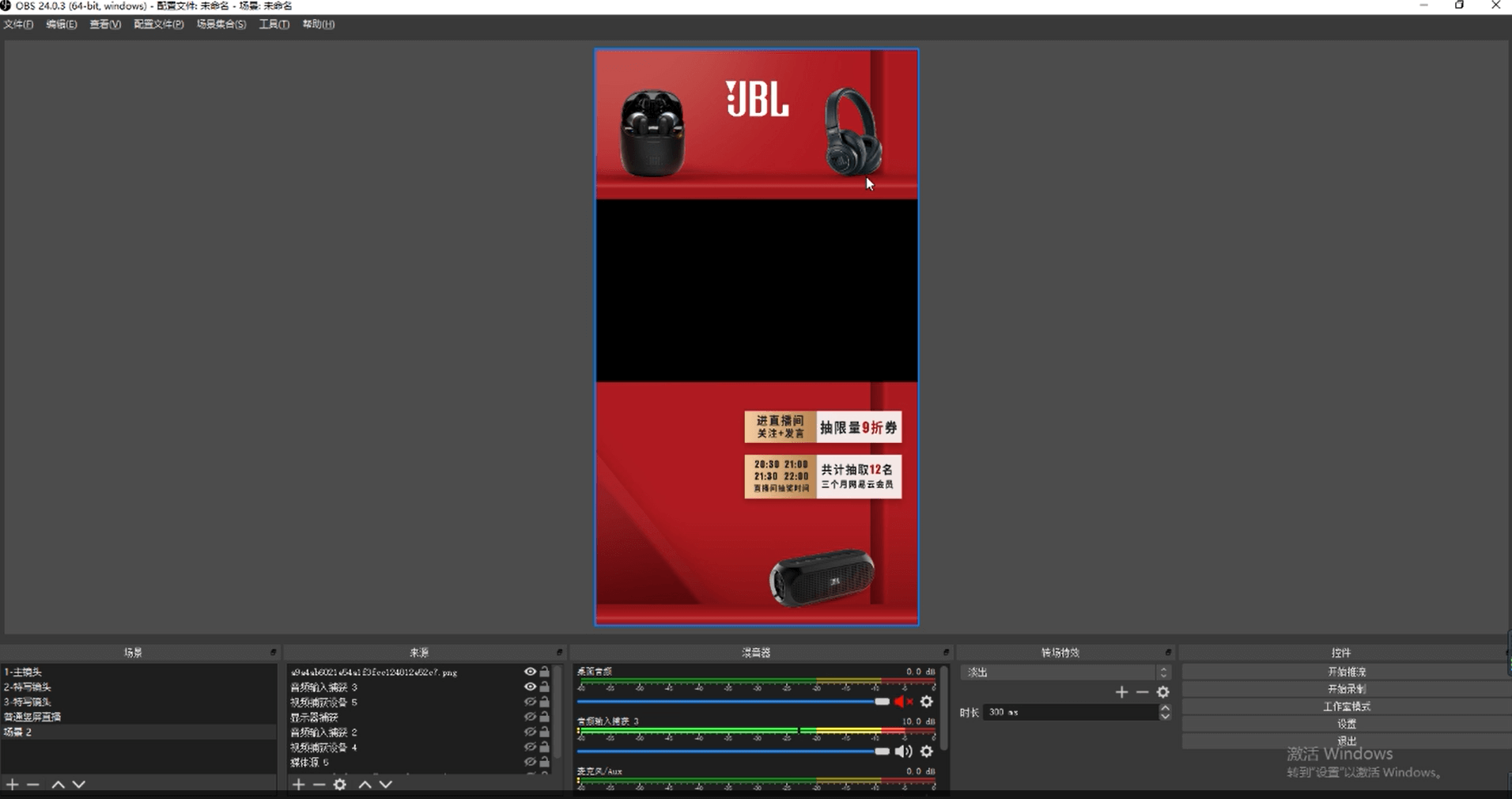Move source down in sources list
The height and width of the screenshot is (799, 1512).
pos(385,784)
